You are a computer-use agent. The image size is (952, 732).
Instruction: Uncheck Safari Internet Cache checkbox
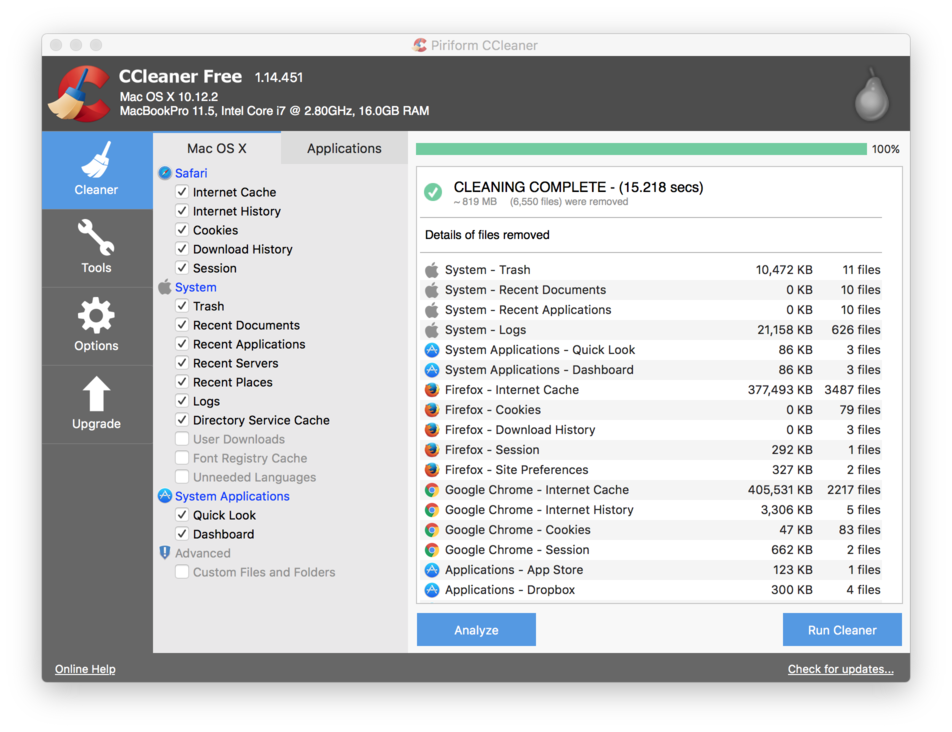[182, 192]
